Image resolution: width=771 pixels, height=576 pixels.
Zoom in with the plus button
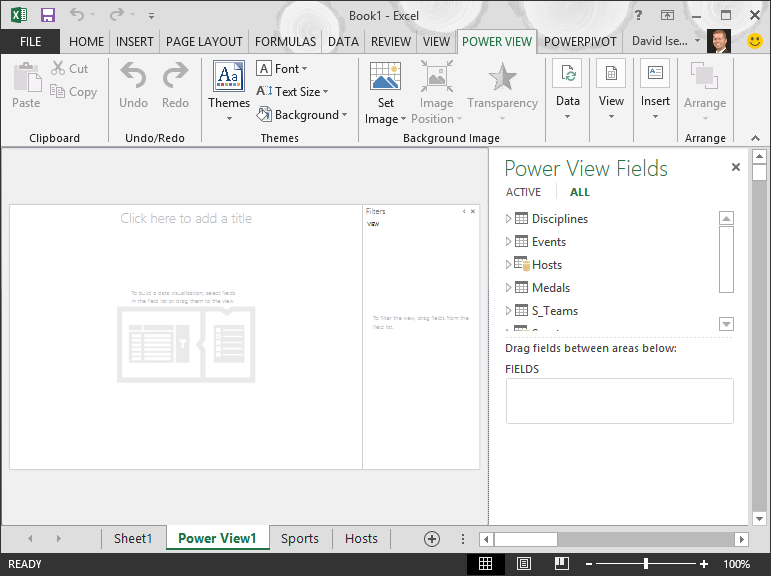coord(704,564)
